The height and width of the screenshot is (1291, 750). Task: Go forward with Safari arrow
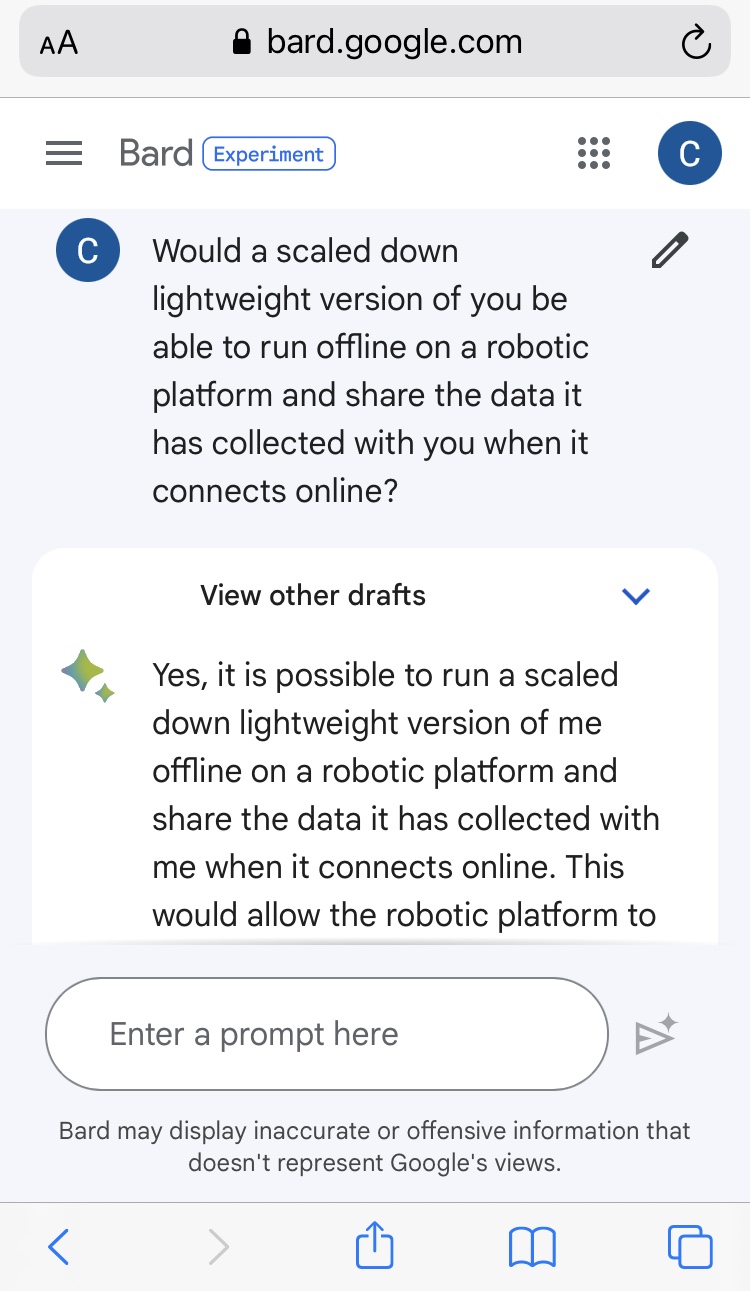(x=218, y=1247)
